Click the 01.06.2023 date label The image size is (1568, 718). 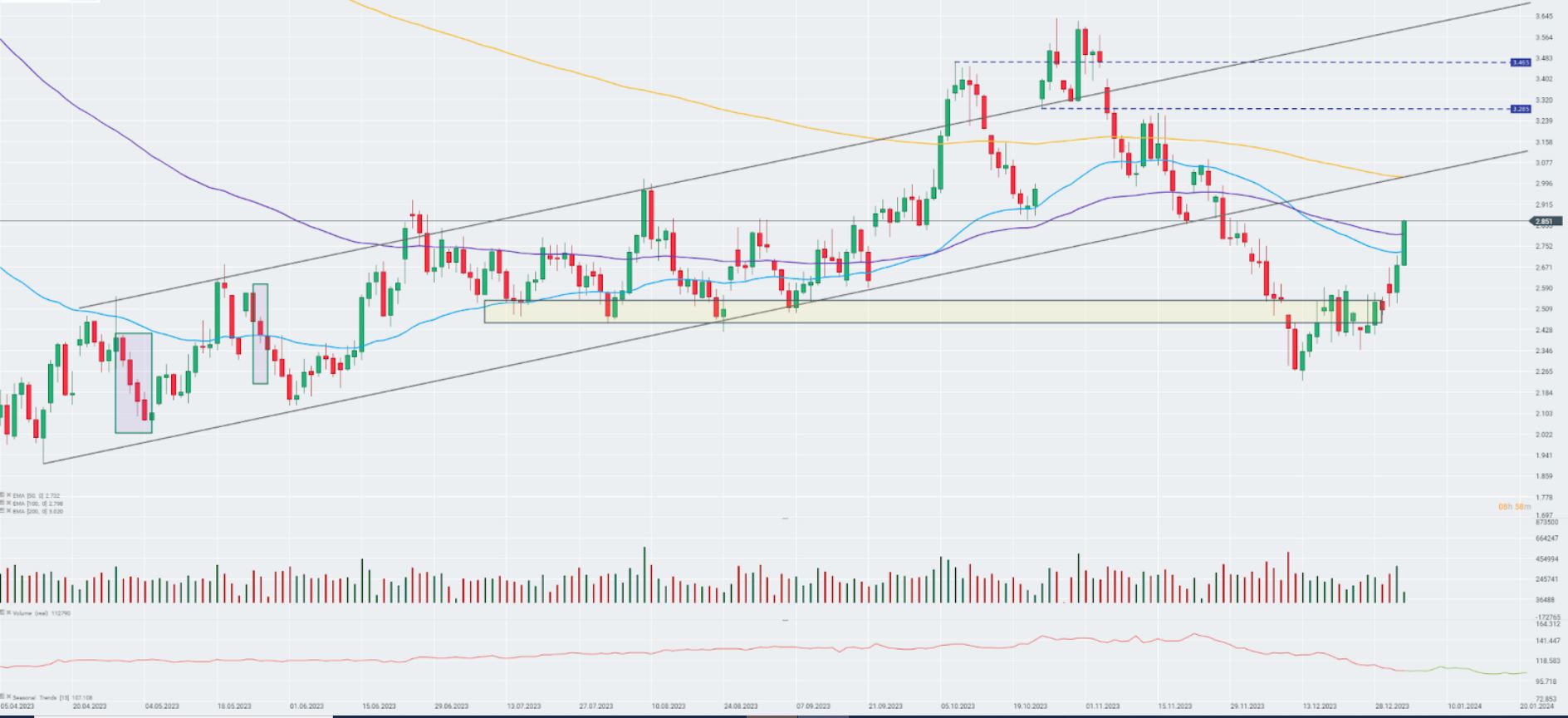[x=306, y=706]
